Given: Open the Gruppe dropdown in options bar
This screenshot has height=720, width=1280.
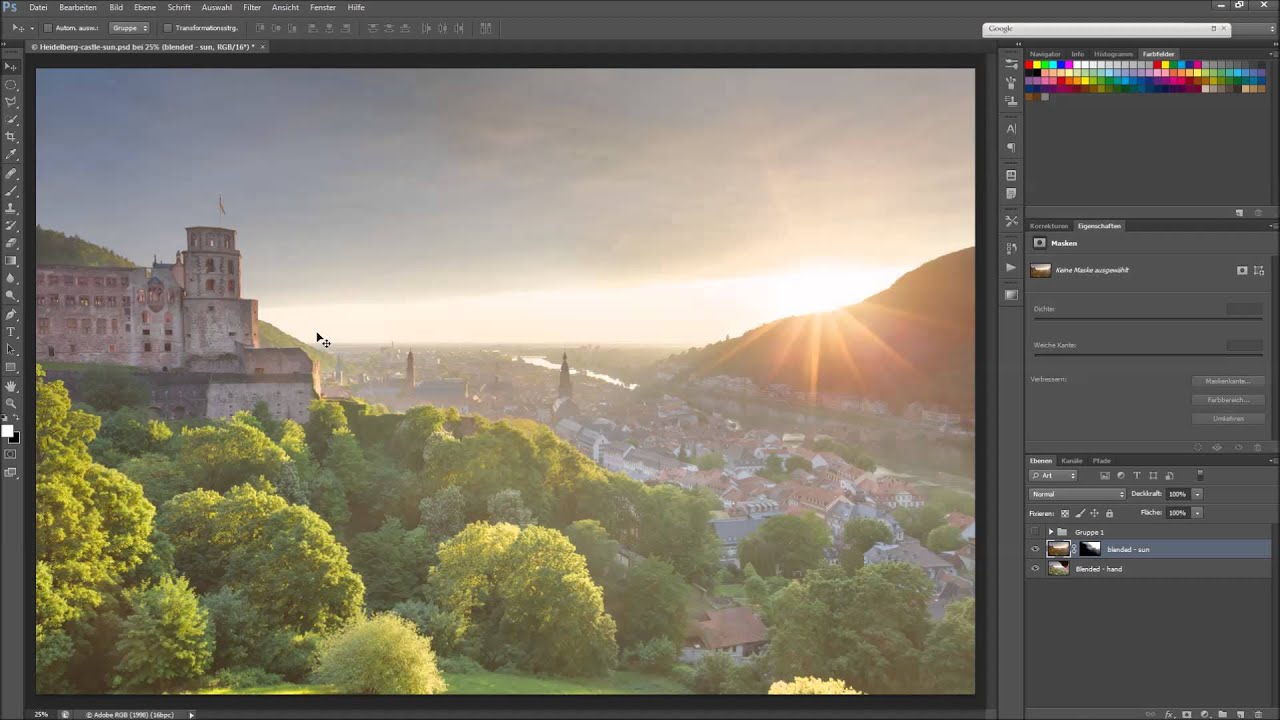Looking at the screenshot, I should (129, 28).
